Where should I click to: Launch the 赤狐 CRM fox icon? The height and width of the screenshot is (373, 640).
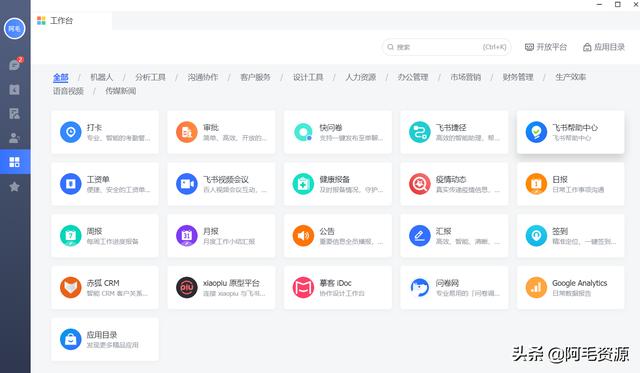pyautogui.click(x=71, y=288)
